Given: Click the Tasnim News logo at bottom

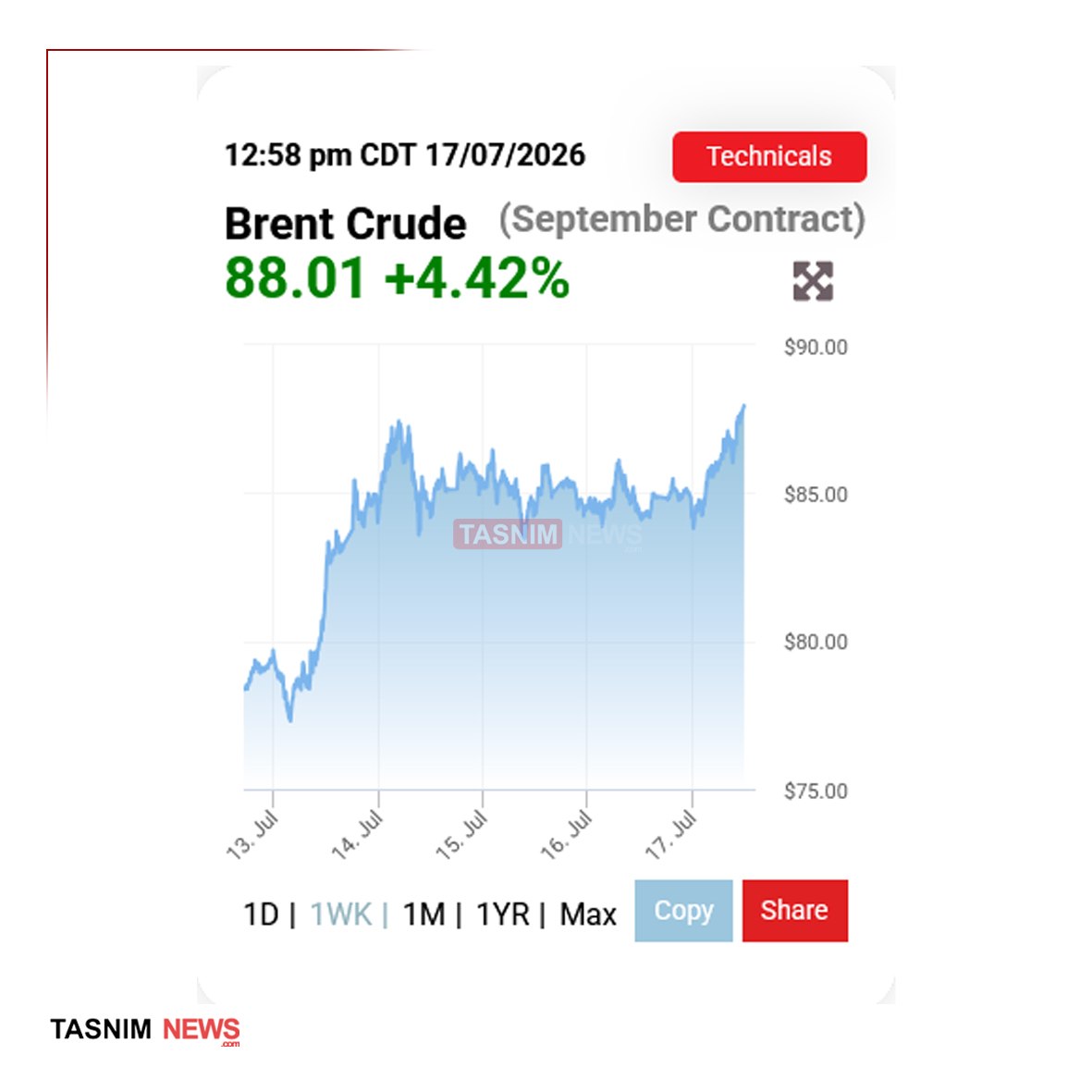Looking at the screenshot, I should [x=145, y=1030].
